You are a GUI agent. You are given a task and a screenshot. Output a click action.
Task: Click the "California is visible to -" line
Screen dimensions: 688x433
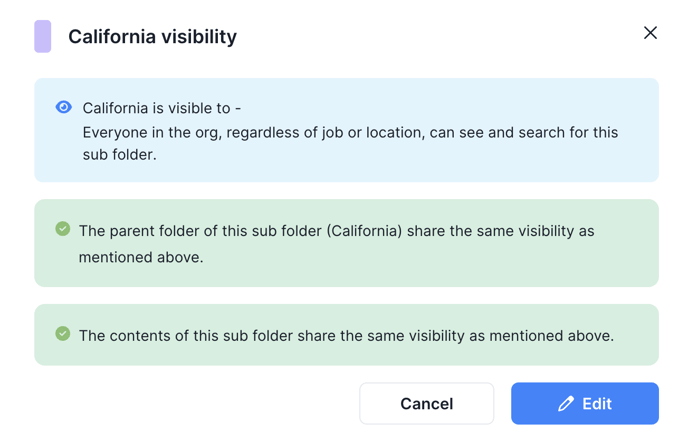161,108
